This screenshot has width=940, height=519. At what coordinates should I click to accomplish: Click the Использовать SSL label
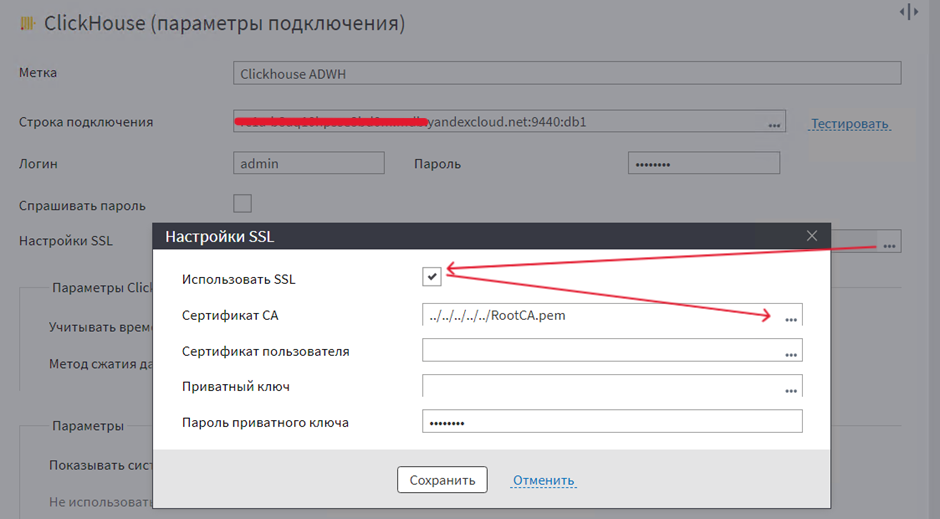click(x=239, y=279)
